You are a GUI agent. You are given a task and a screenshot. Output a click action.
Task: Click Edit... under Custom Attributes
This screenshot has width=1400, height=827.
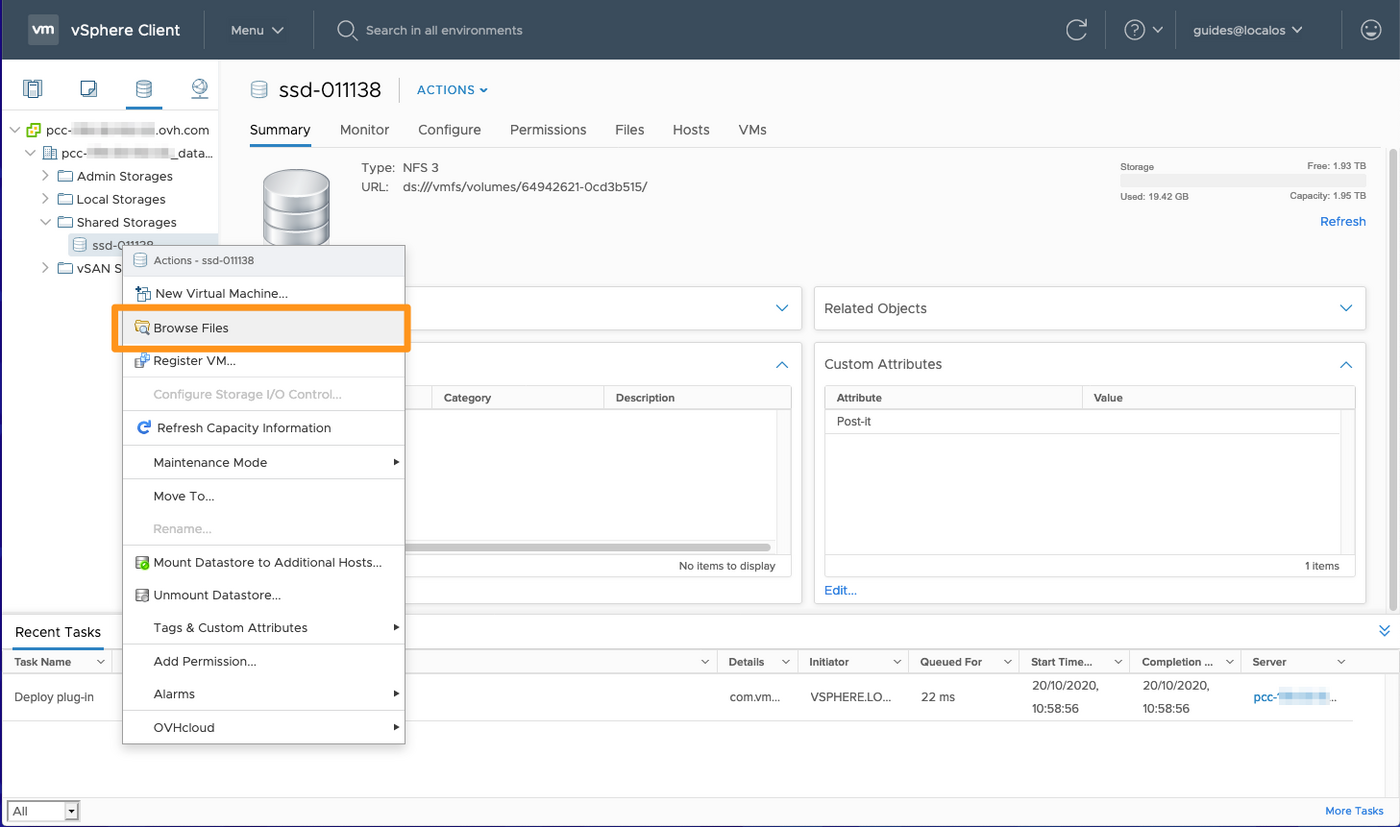(840, 590)
